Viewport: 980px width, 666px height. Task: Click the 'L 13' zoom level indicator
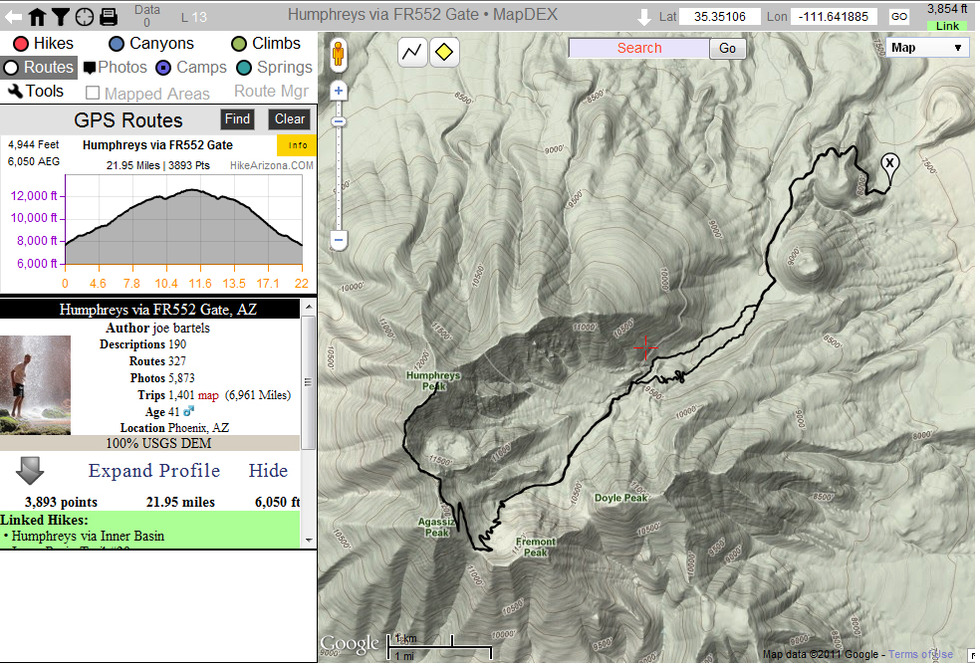coord(194,17)
